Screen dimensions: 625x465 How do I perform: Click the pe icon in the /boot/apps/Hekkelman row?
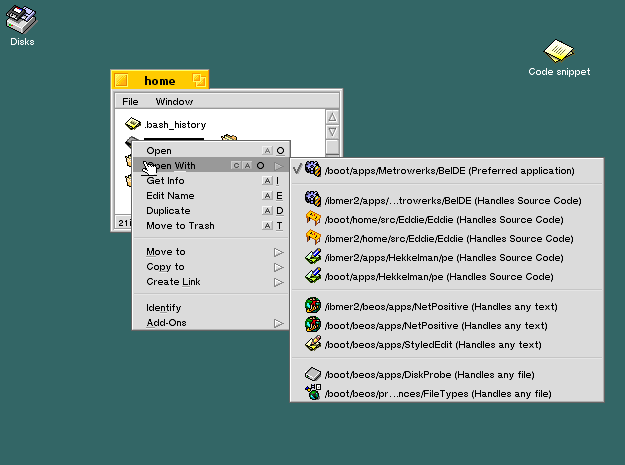313,275
